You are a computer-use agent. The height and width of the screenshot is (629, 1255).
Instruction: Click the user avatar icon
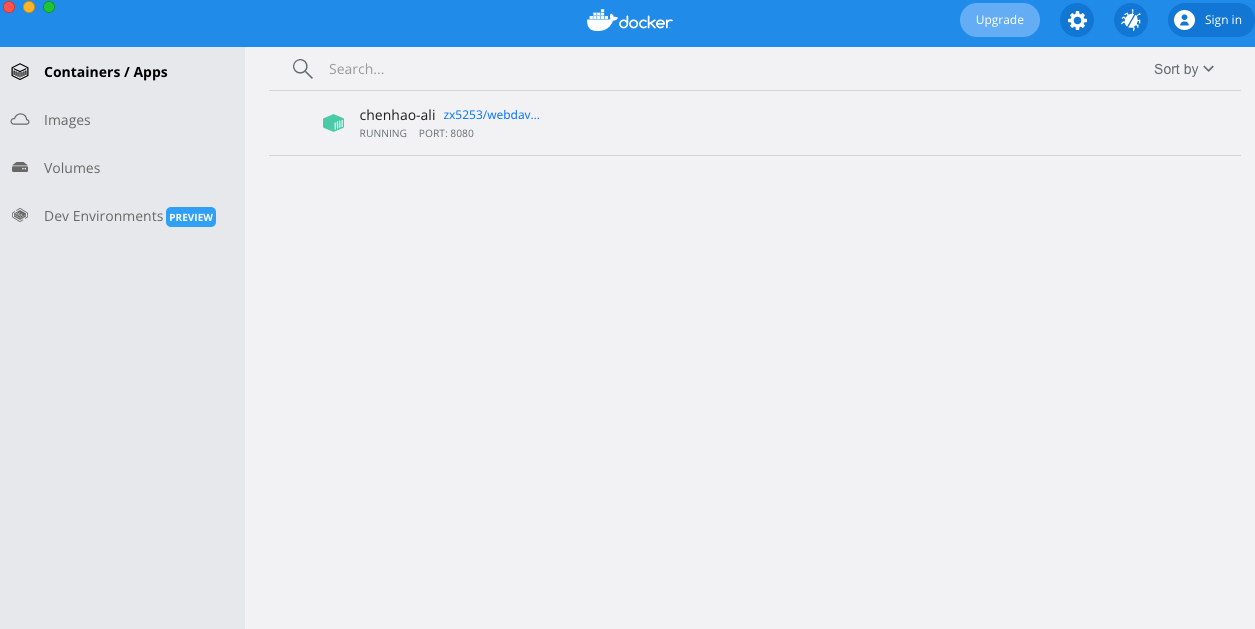[1185, 20]
